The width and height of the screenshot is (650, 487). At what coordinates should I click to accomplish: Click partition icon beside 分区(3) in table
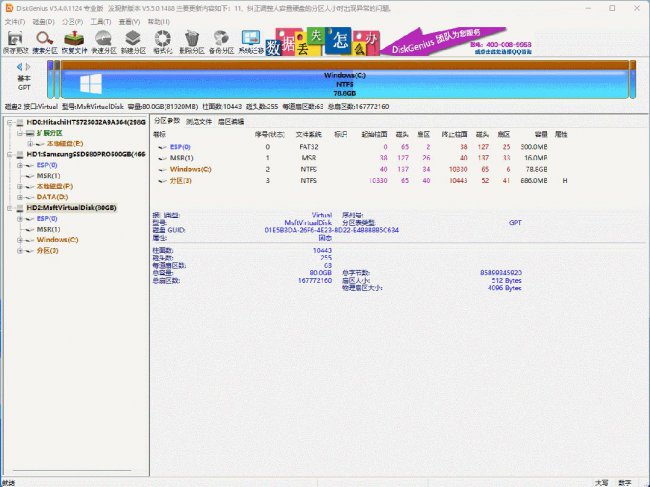(x=162, y=181)
